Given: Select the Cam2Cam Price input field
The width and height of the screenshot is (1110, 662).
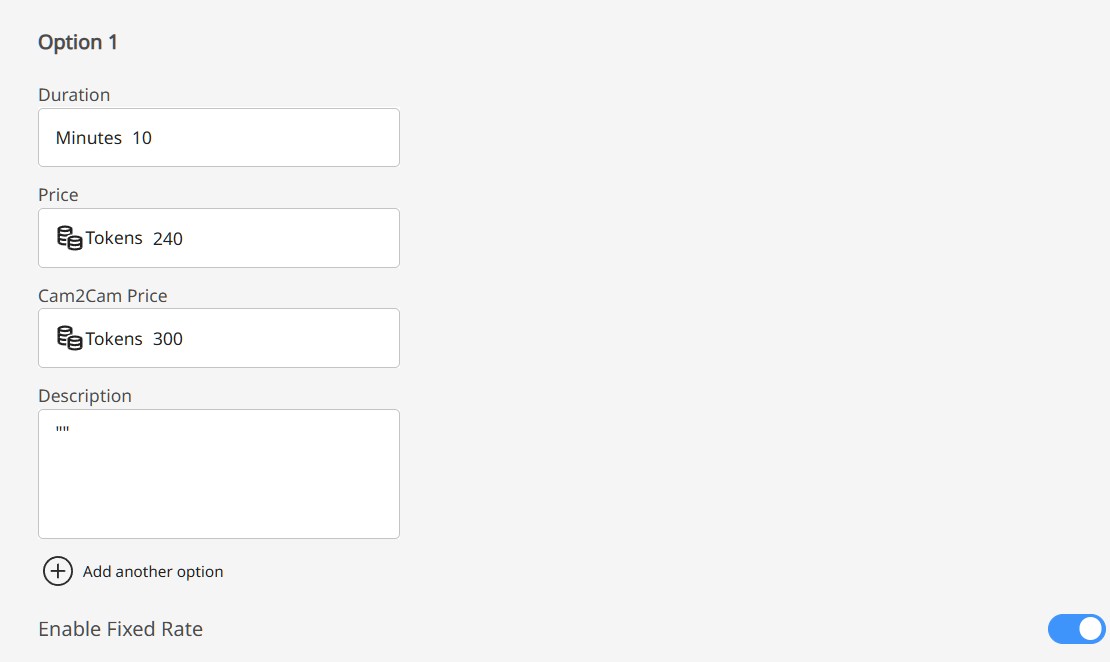Looking at the screenshot, I should pyautogui.click(x=280, y=338).
